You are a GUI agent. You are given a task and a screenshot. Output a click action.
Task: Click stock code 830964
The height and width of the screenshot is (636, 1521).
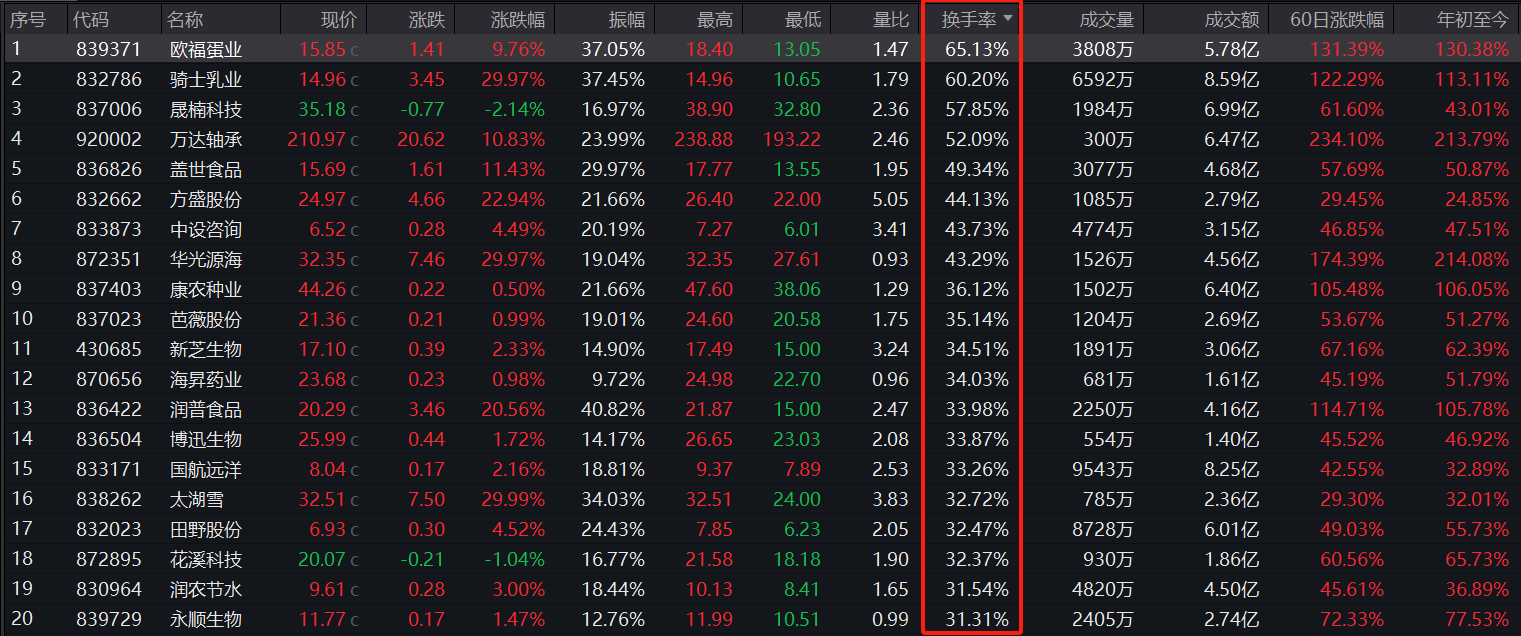[x=109, y=589]
